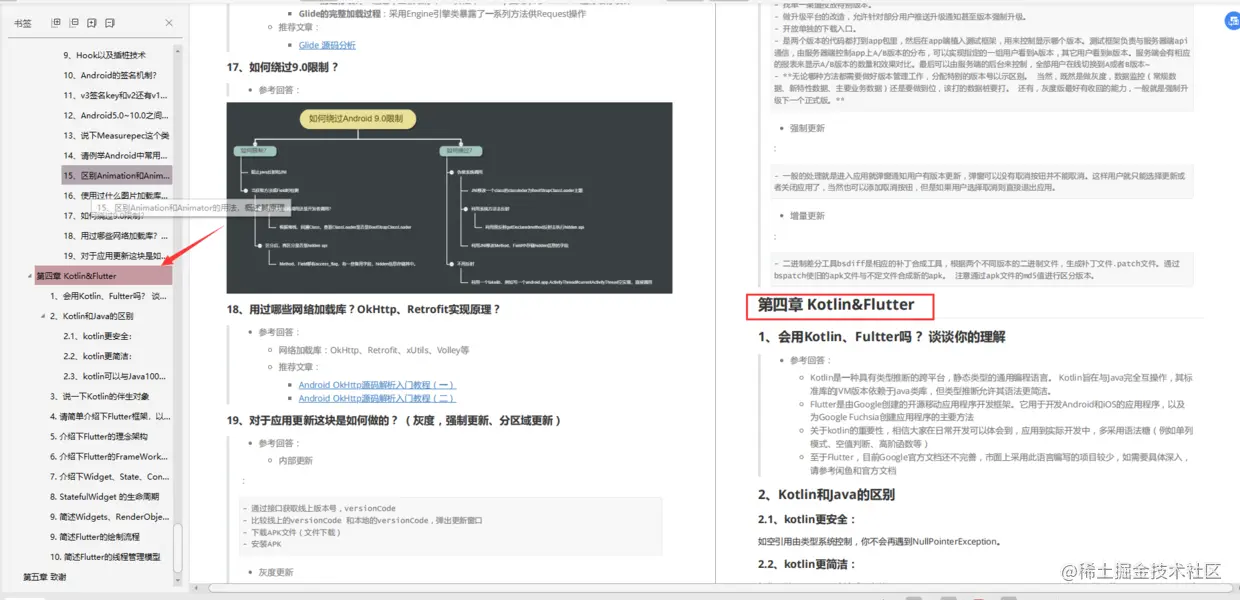This screenshot has width=1240, height=600.
Task: Collapse the 第四章 Kotlin&Flutter bookmark node
Action: (29, 276)
